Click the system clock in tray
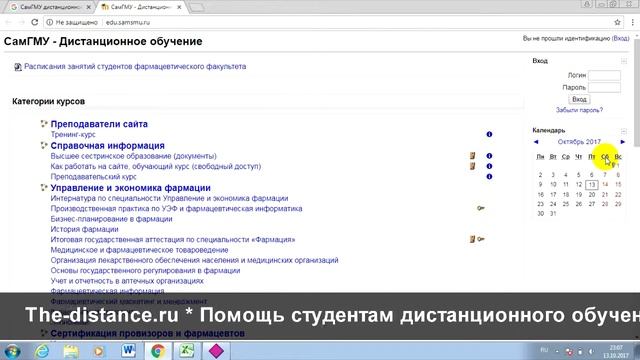 tap(616, 351)
